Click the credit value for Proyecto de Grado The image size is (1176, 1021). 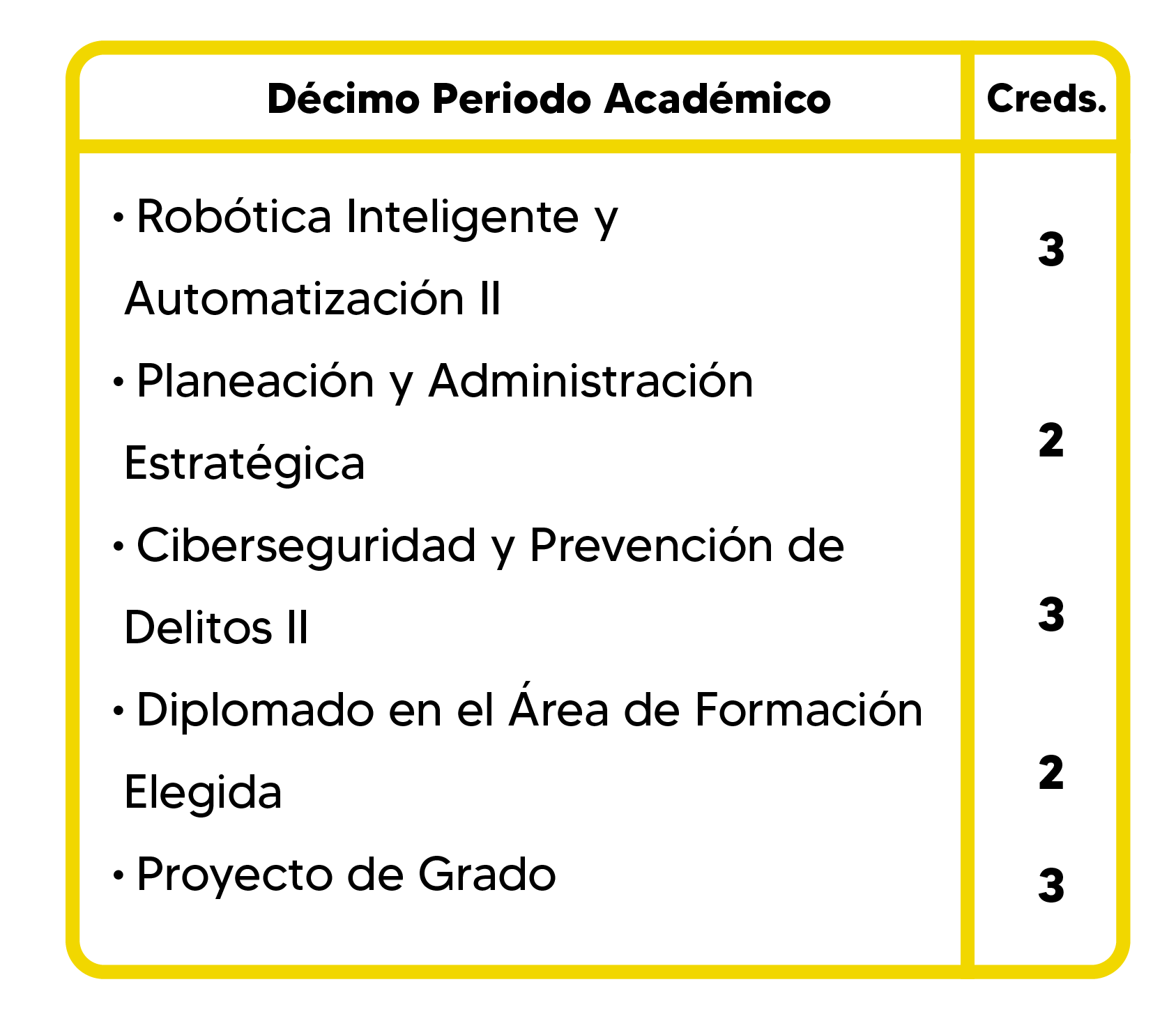point(1051,886)
